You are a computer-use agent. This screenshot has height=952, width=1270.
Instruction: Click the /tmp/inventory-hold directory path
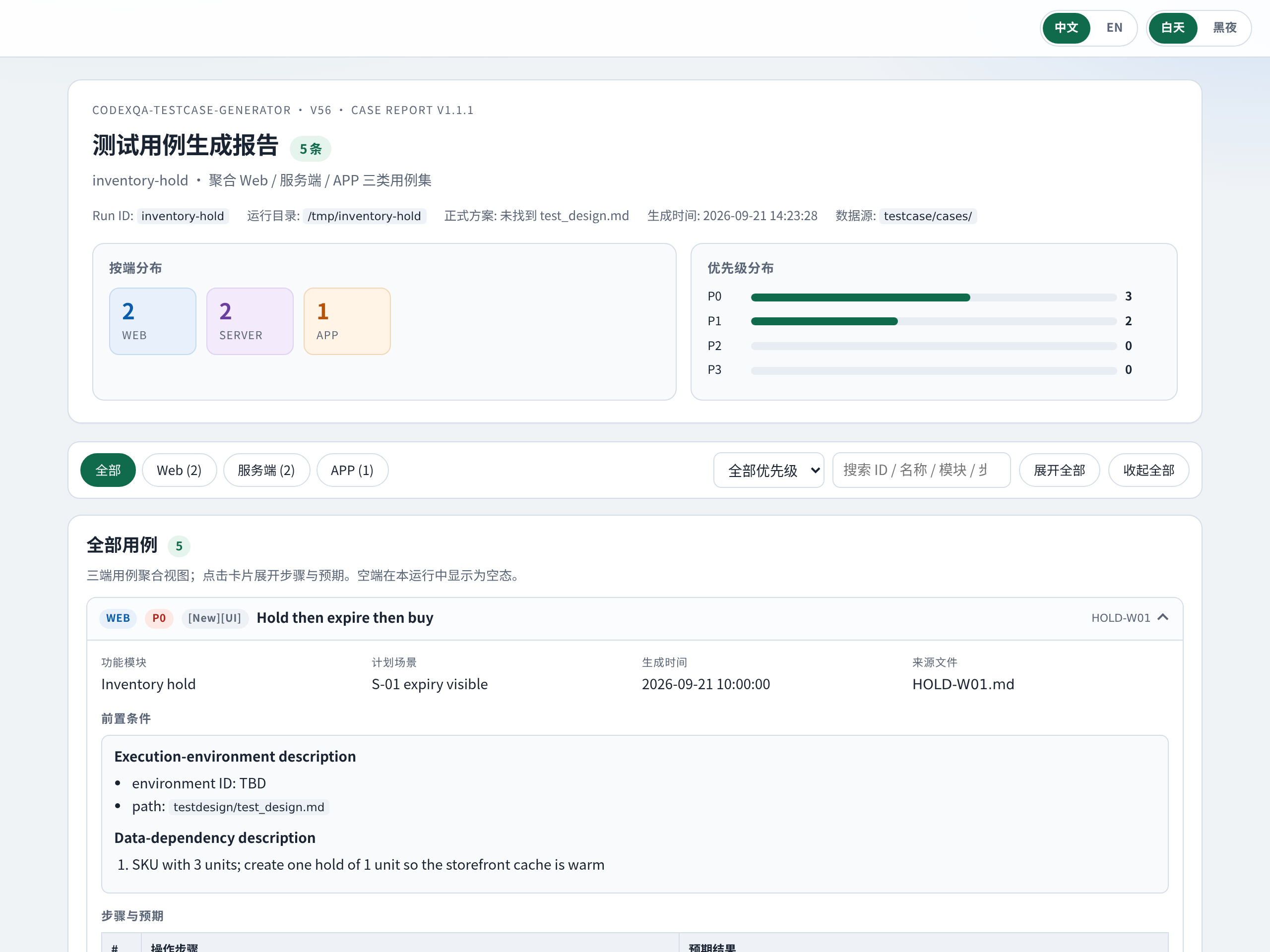point(364,216)
